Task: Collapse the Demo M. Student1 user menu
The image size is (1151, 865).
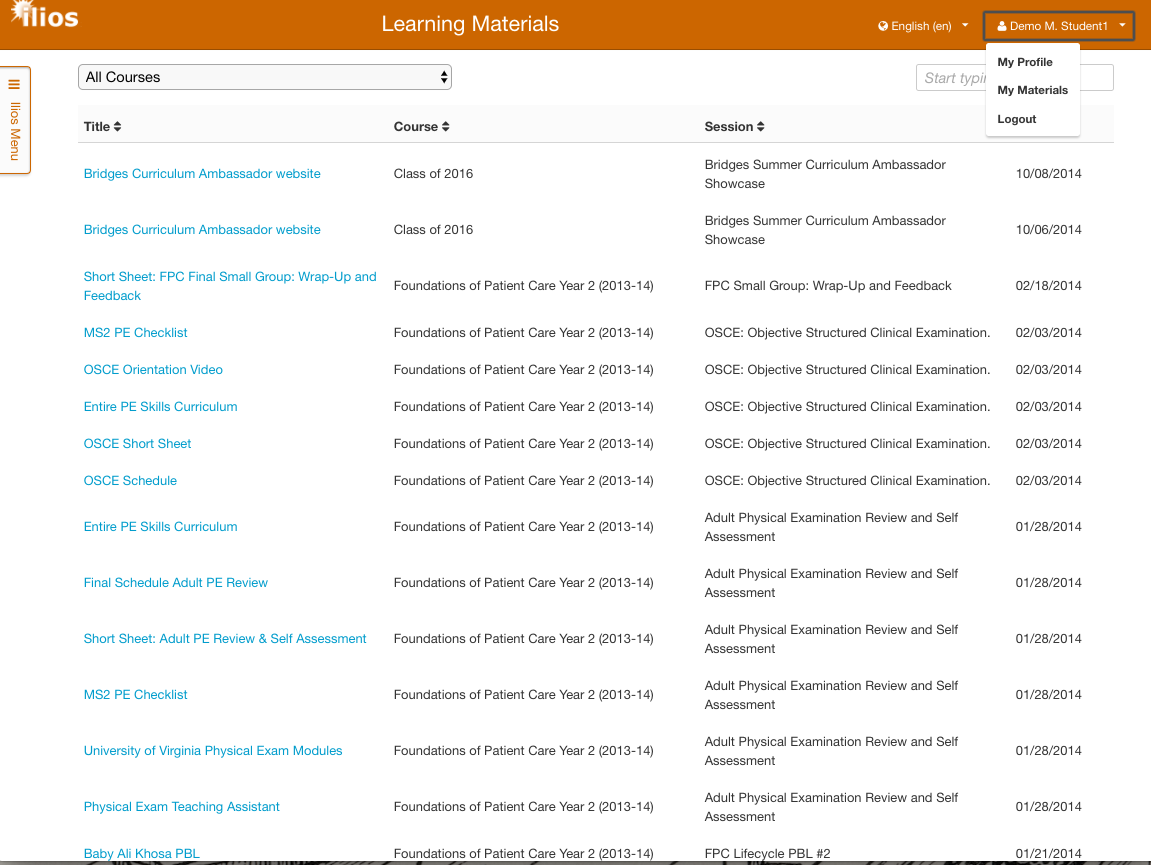Action: [1059, 26]
